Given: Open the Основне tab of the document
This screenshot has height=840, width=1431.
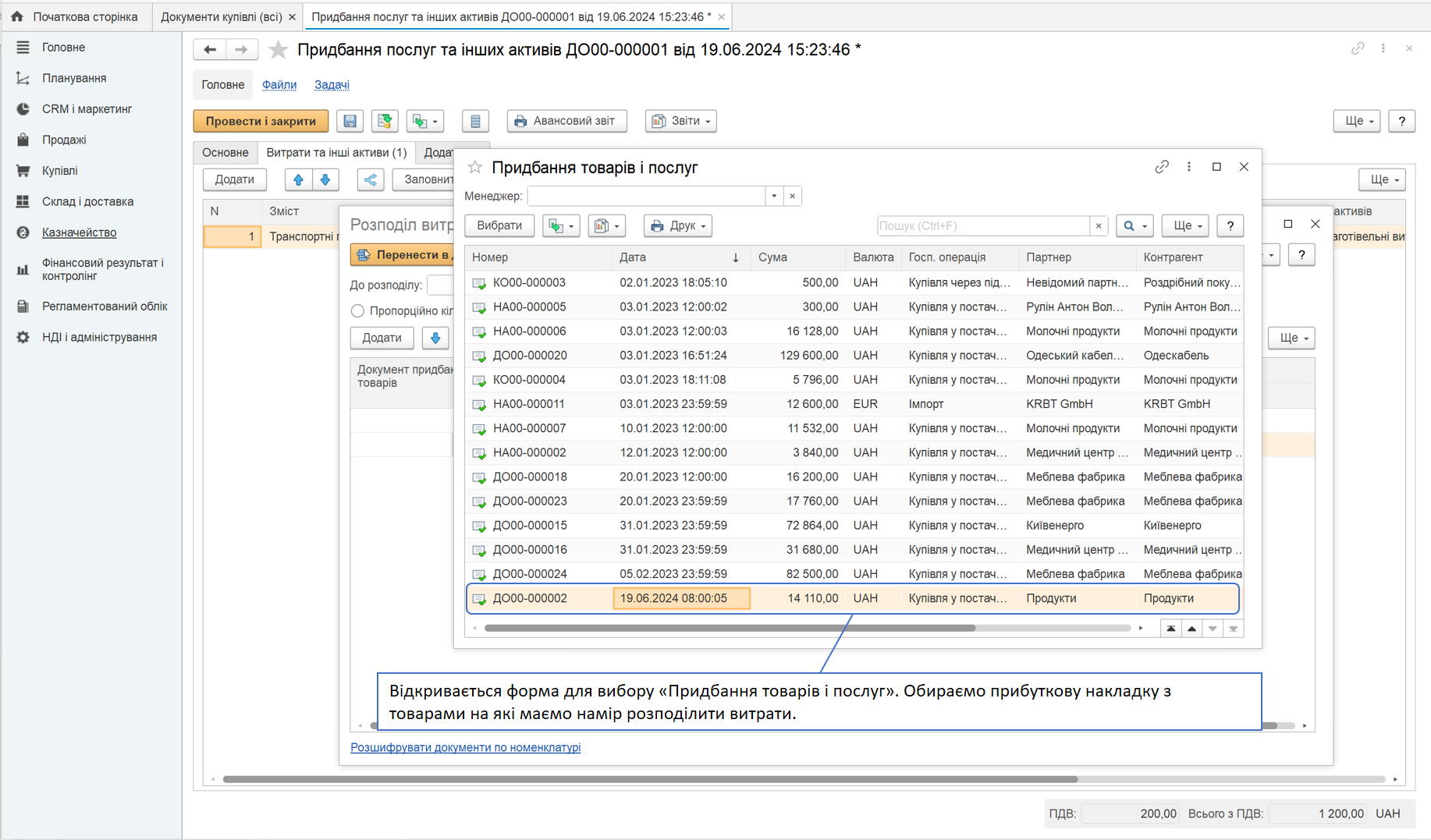Looking at the screenshot, I should (225, 153).
